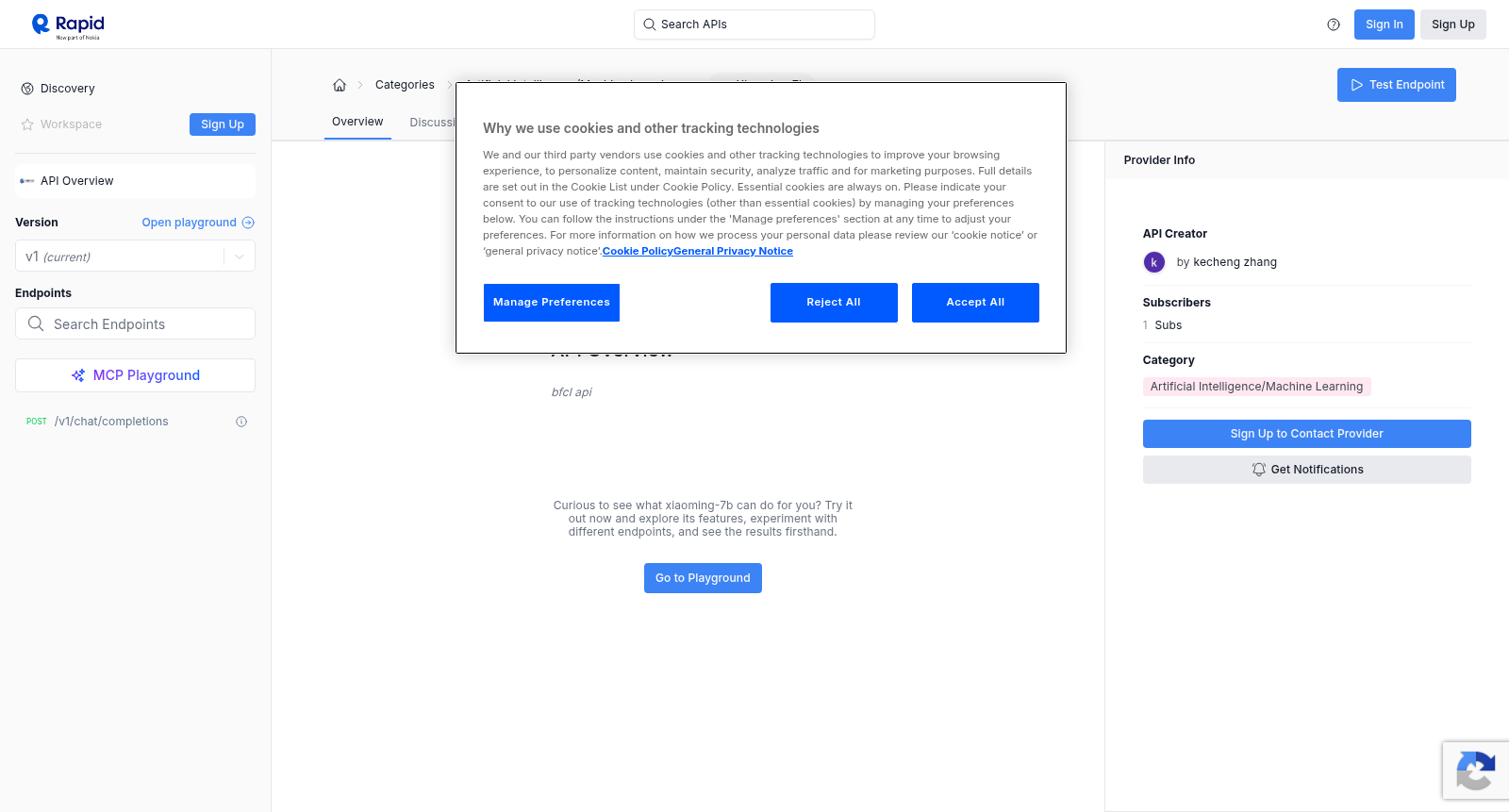1509x812 pixels.
Task: Open the Open playground link
Action: click(x=198, y=223)
